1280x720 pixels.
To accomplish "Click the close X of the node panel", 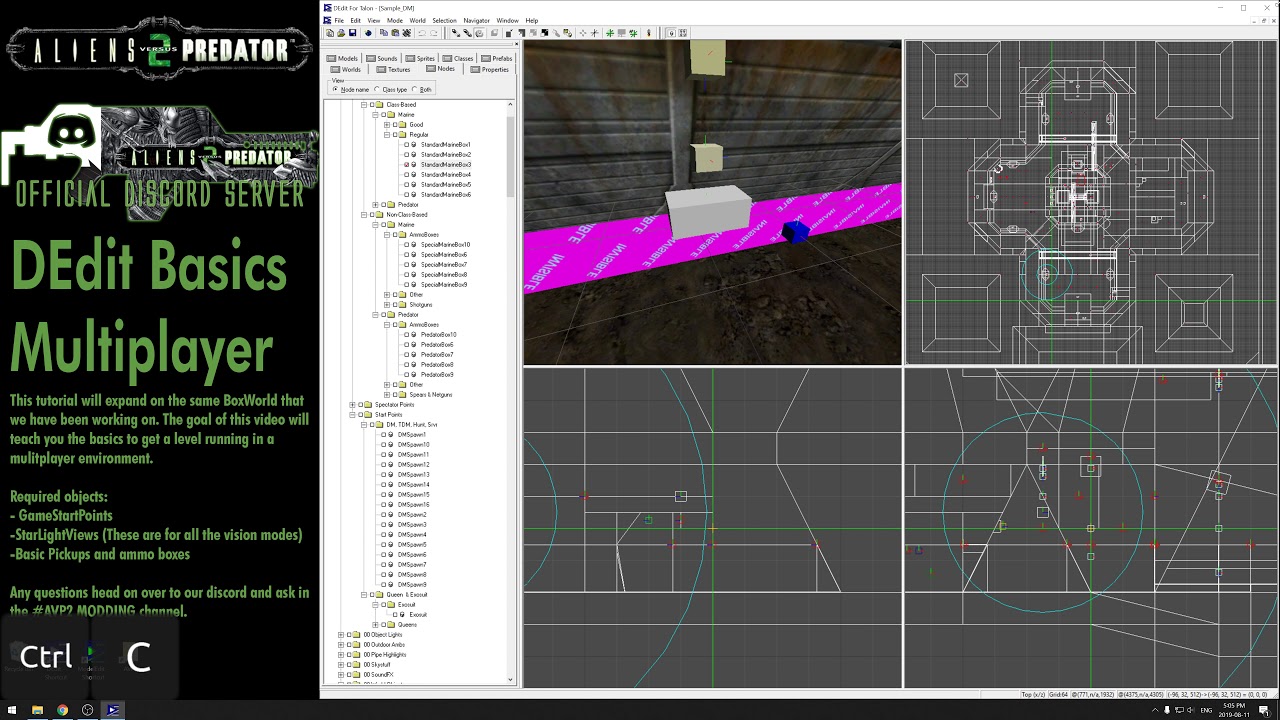I will point(517,44).
